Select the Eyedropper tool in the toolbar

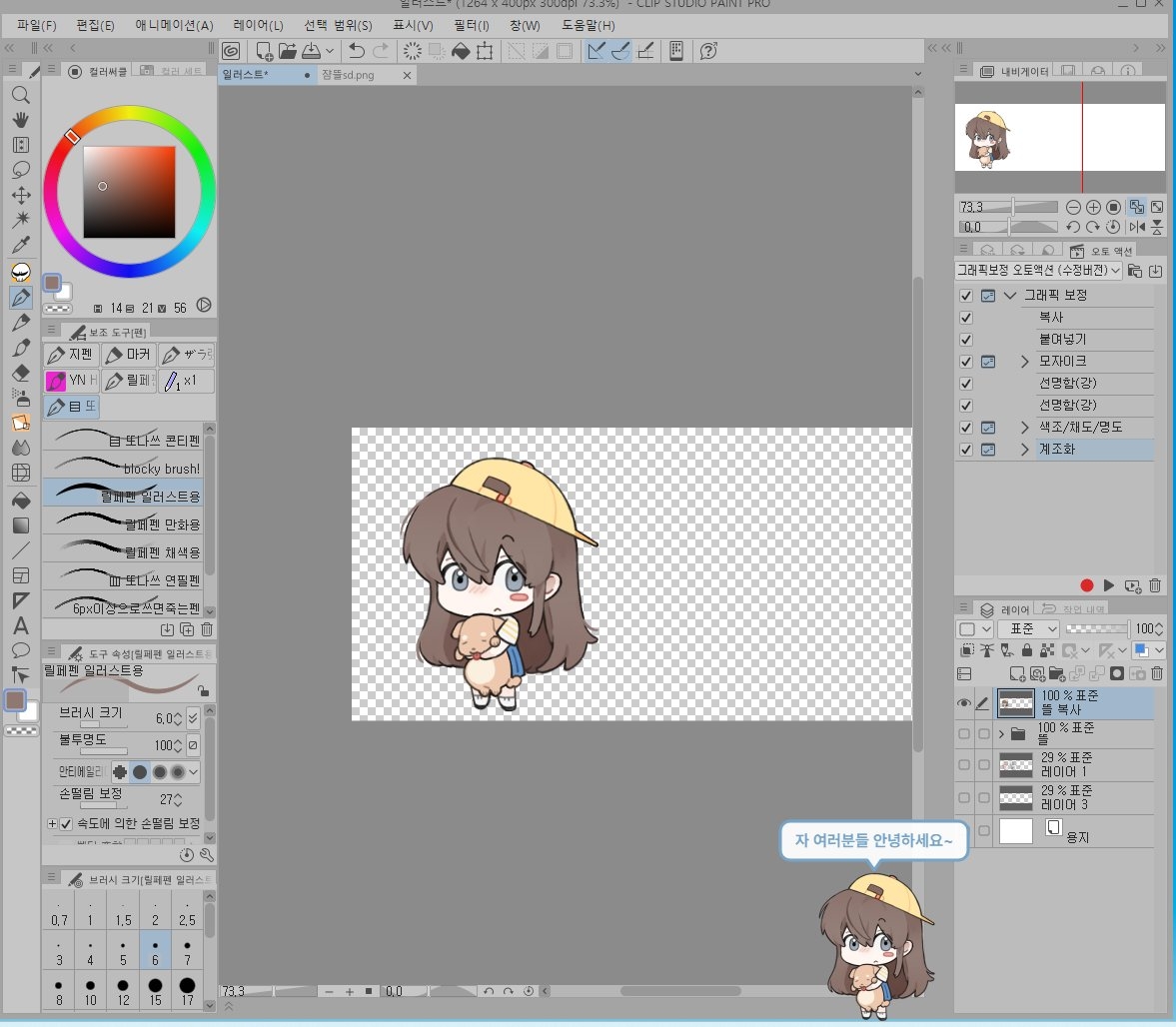[x=21, y=245]
